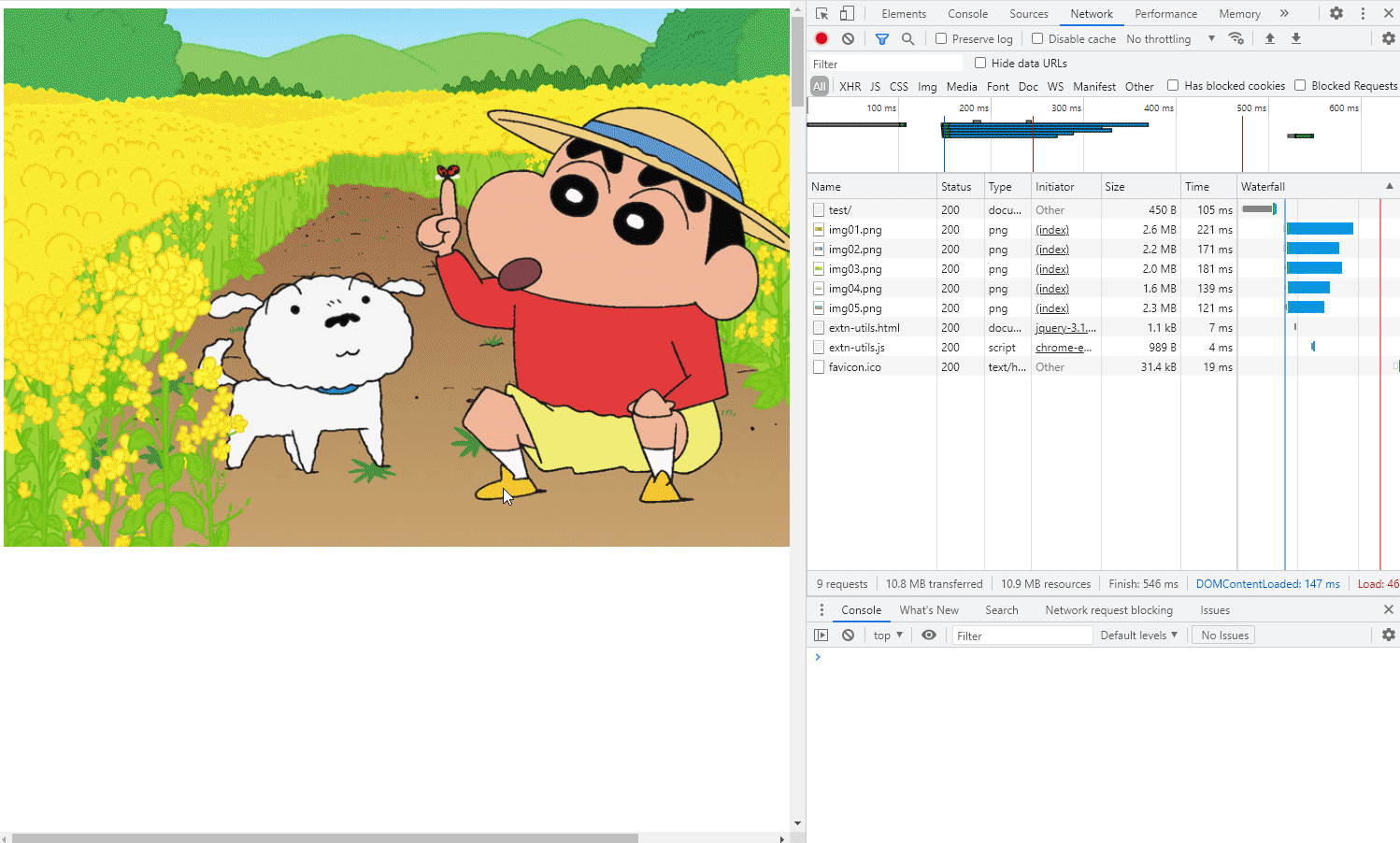Switch to the Performance tab
The width and height of the screenshot is (1400, 843).
(1165, 13)
